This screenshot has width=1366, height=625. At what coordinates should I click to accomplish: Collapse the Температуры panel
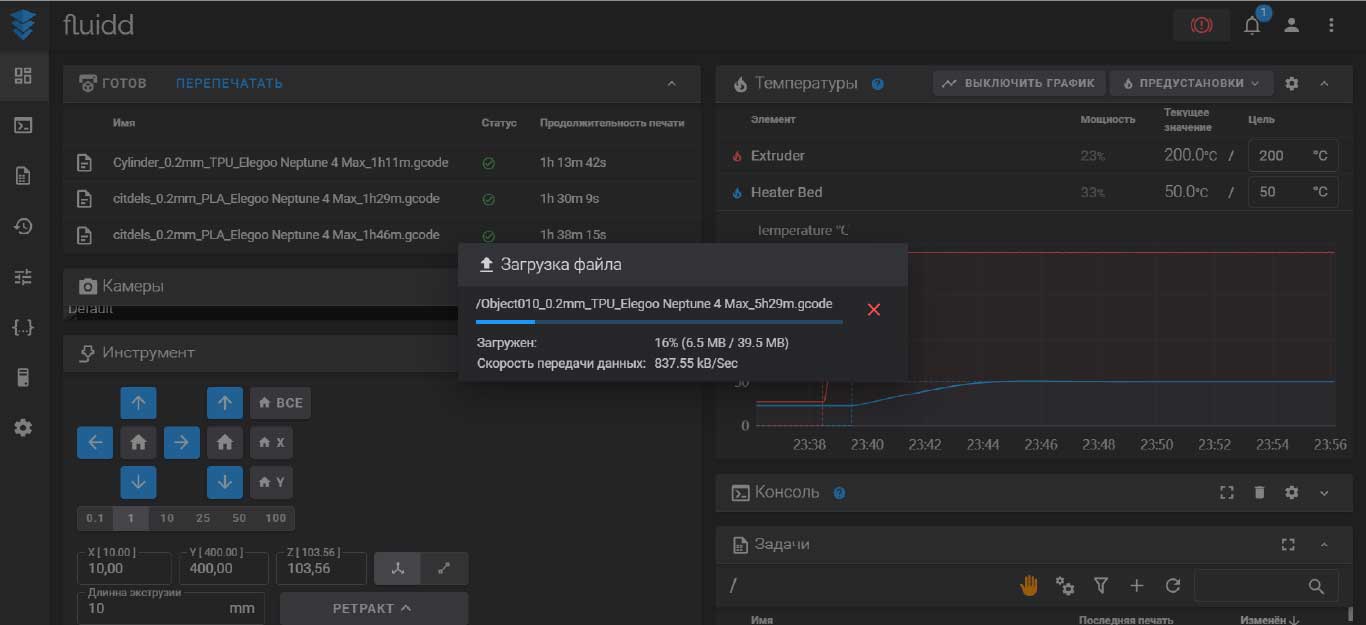[1324, 84]
